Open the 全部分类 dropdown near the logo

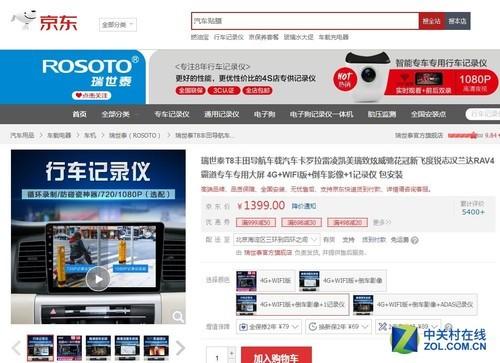[118, 25]
